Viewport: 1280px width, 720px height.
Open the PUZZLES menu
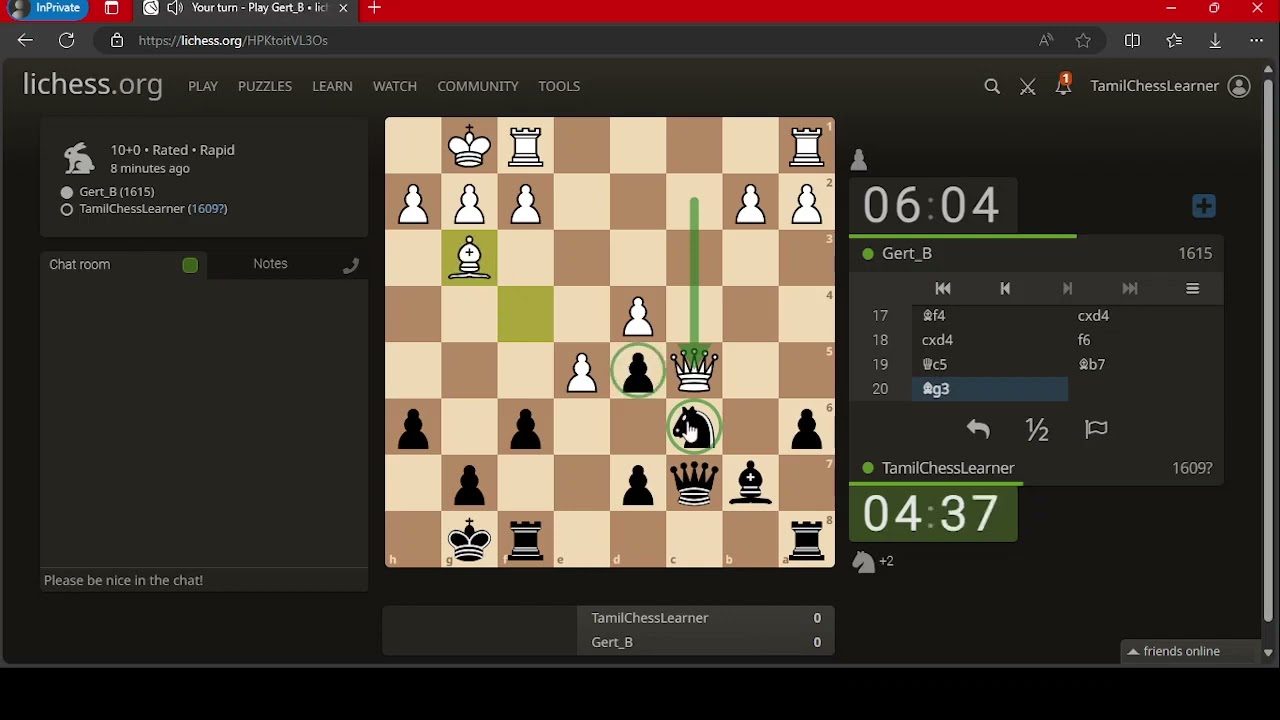(265, 86)
